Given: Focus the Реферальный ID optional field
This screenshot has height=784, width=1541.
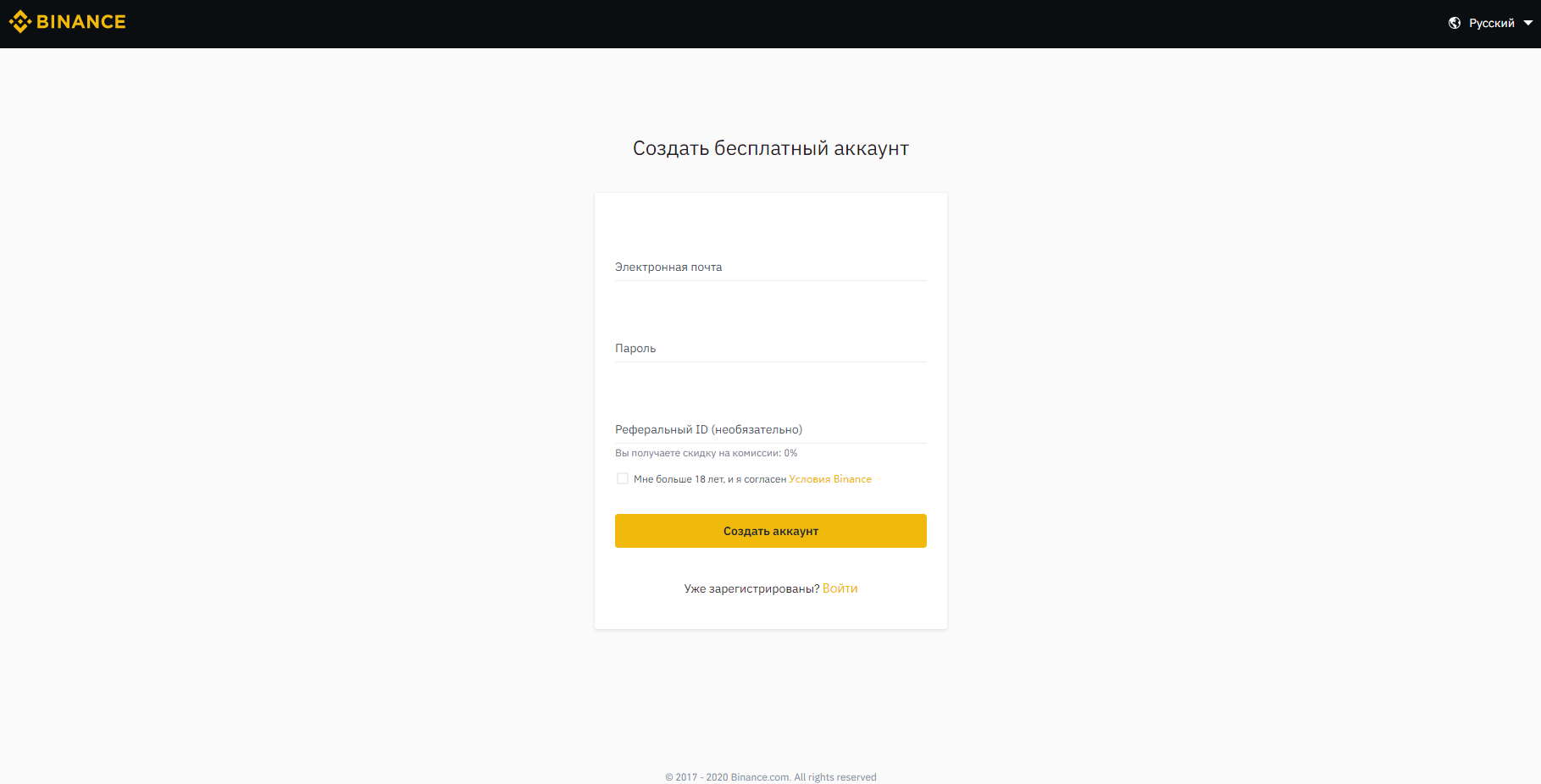Looking at the screenshot, I should 771,429.
